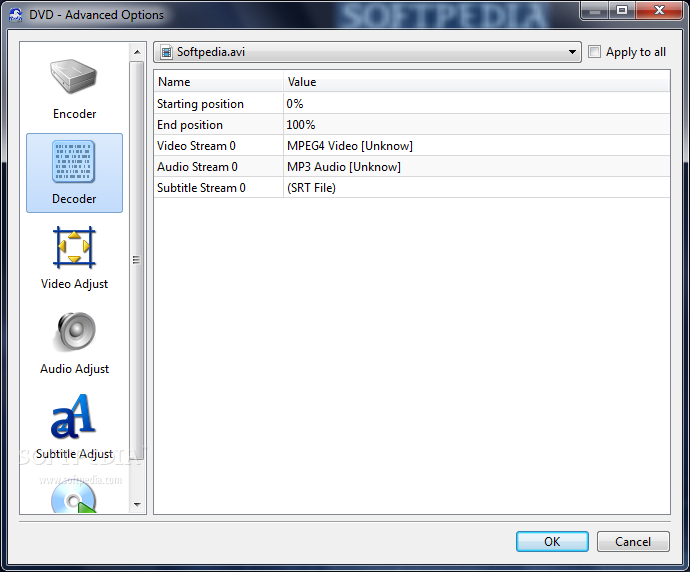The height and width of the screenshot is (572, 690).
Task: Click the Name column header
Action: point(218,82)
